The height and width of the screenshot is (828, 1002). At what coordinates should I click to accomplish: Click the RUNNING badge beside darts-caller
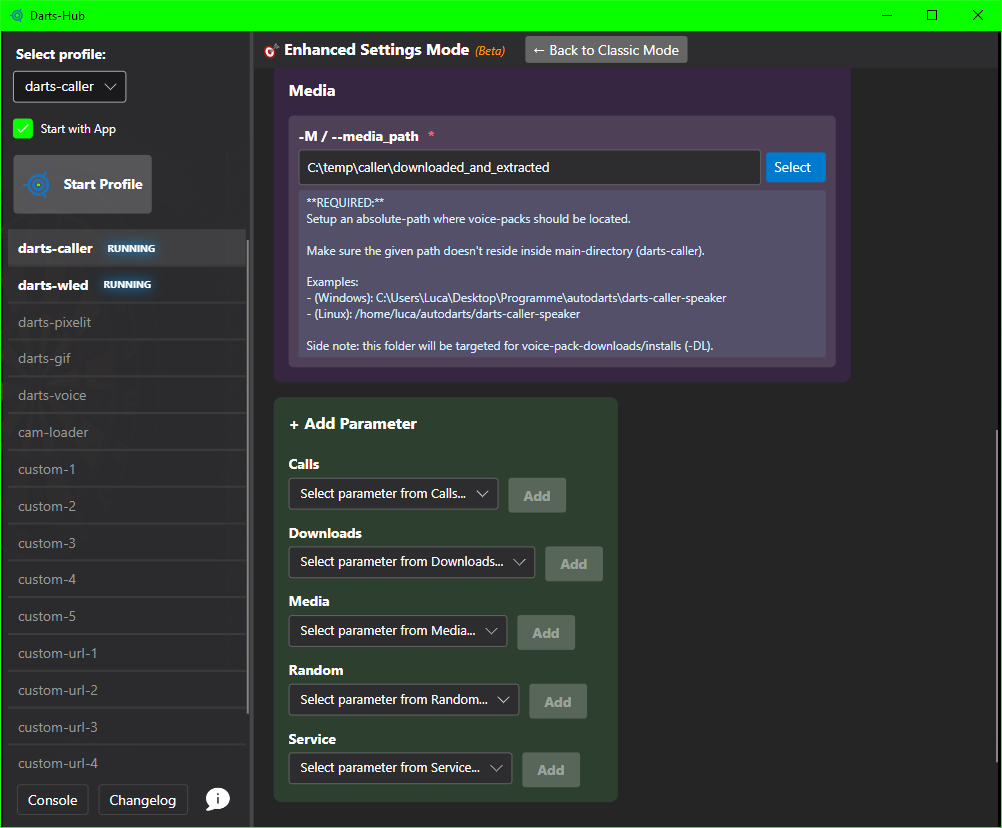131,249
